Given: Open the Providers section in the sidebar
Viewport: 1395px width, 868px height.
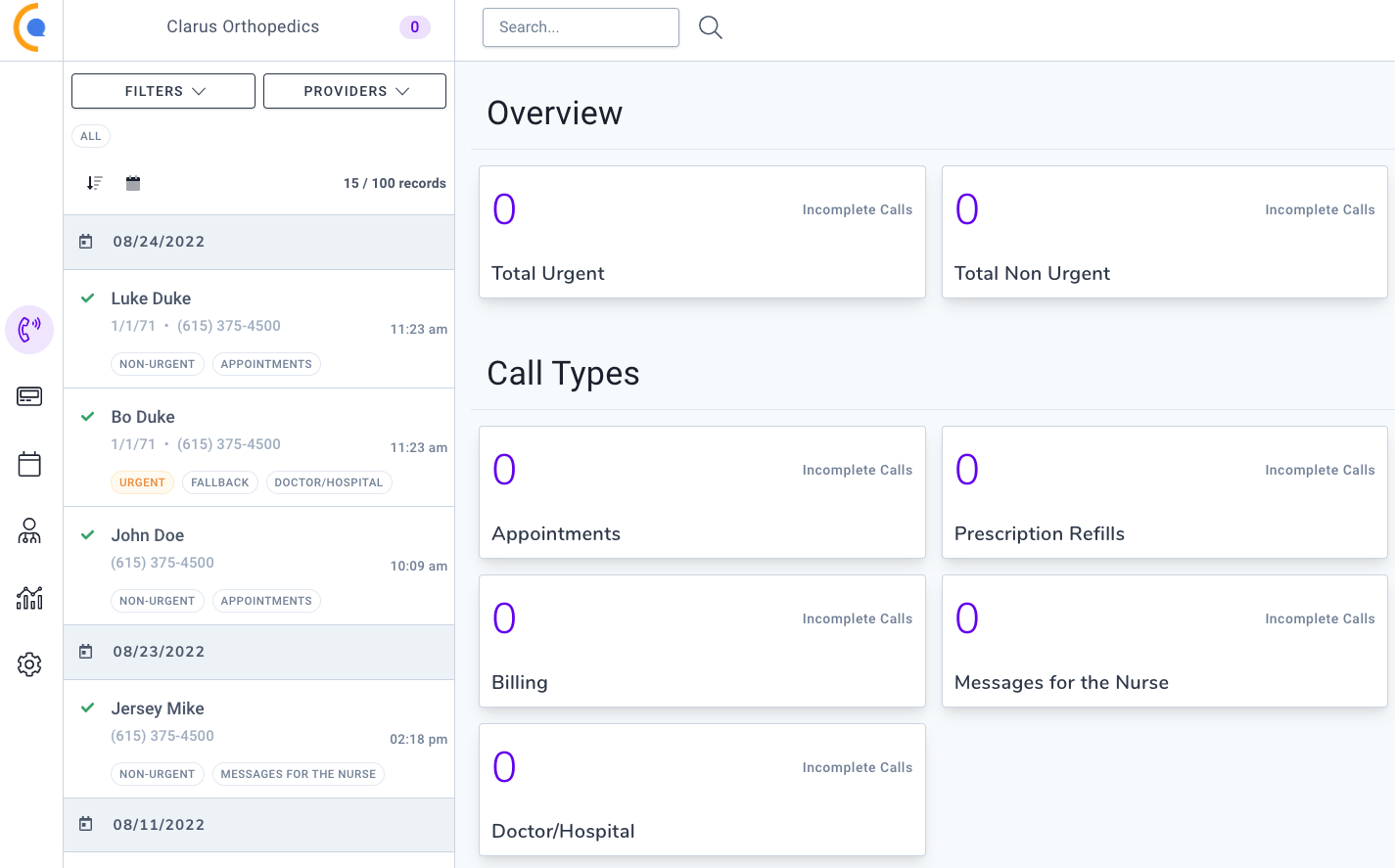Looking at the screenshot, I should click(x=29, y=530).
